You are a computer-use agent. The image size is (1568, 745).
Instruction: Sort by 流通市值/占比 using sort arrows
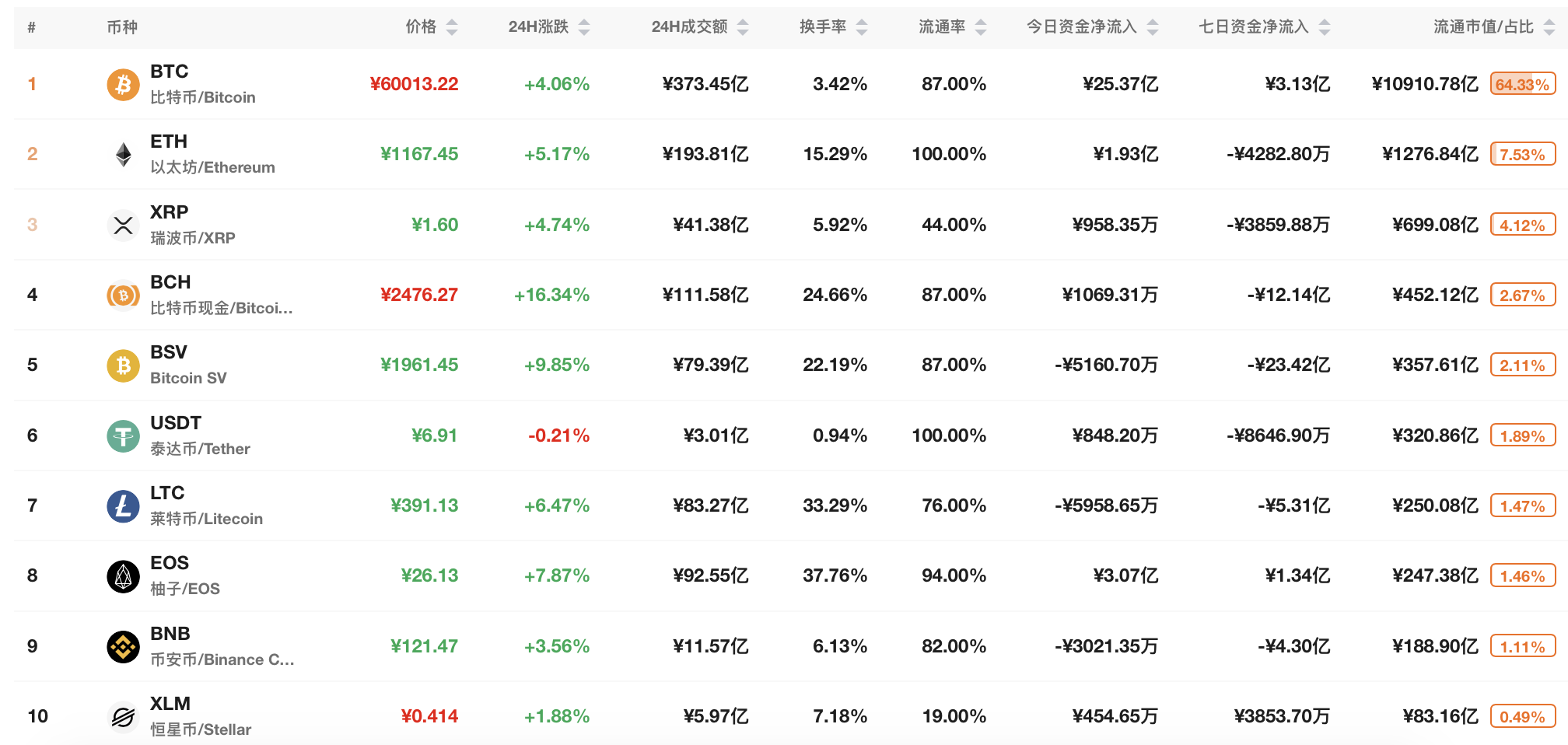pyautogui.click(x=1549, y=27)
